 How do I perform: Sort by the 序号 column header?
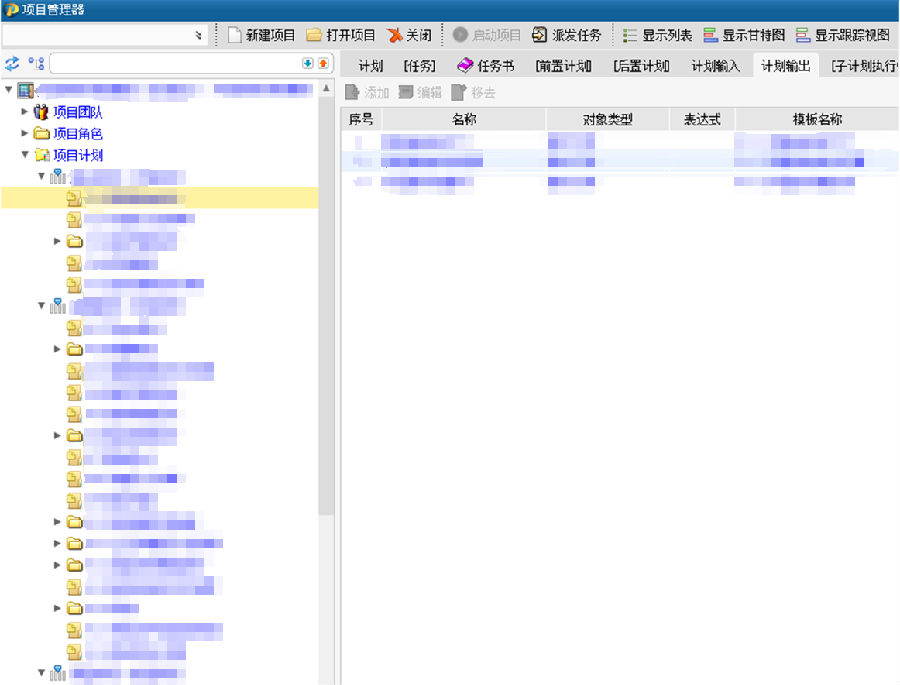tap(362, 119)
